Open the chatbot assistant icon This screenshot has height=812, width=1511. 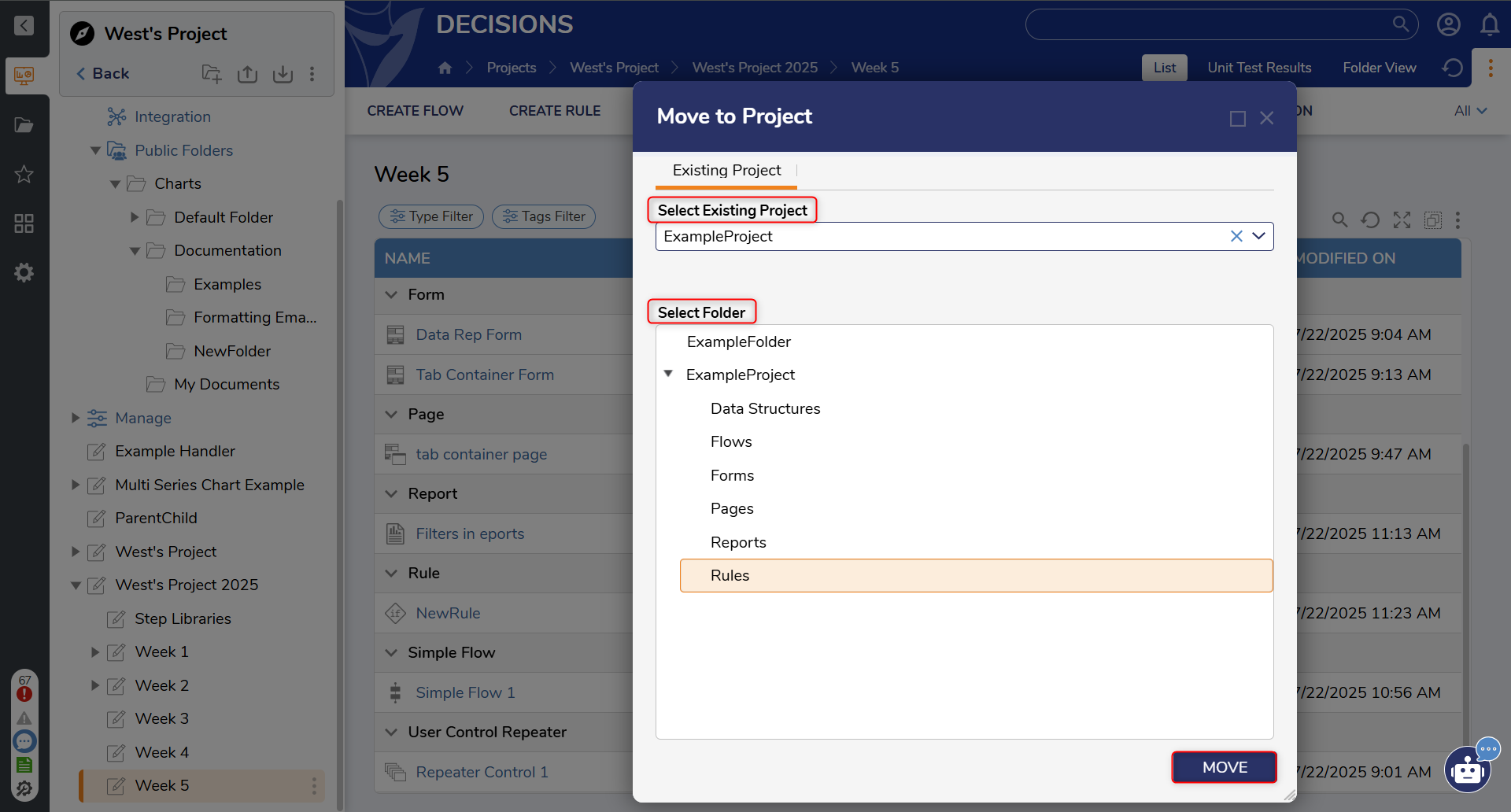(x=1468, y=770)
